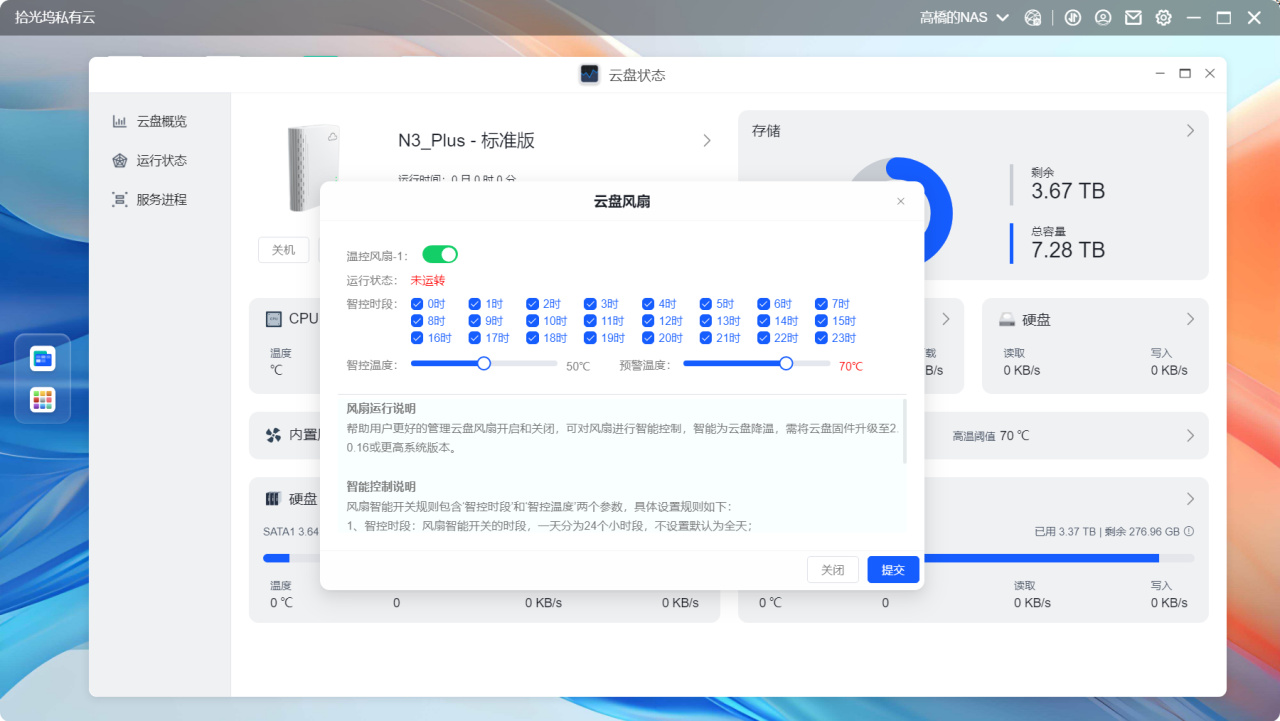1280x721 pixels.
Task: Uncheck the 21时 checkbox
Action: (706, 338)
